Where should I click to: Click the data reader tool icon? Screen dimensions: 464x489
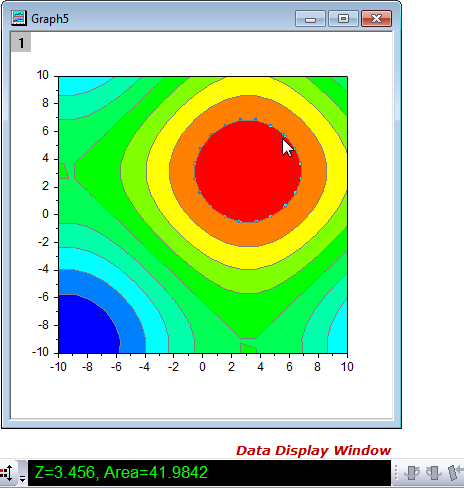7,473
